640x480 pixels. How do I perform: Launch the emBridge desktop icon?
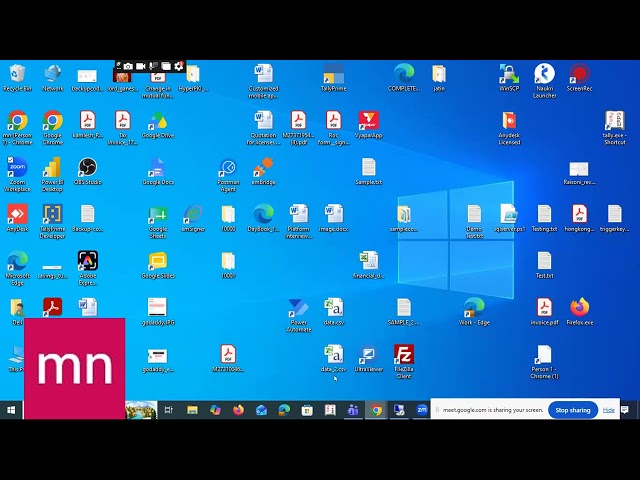click(263, 171)
